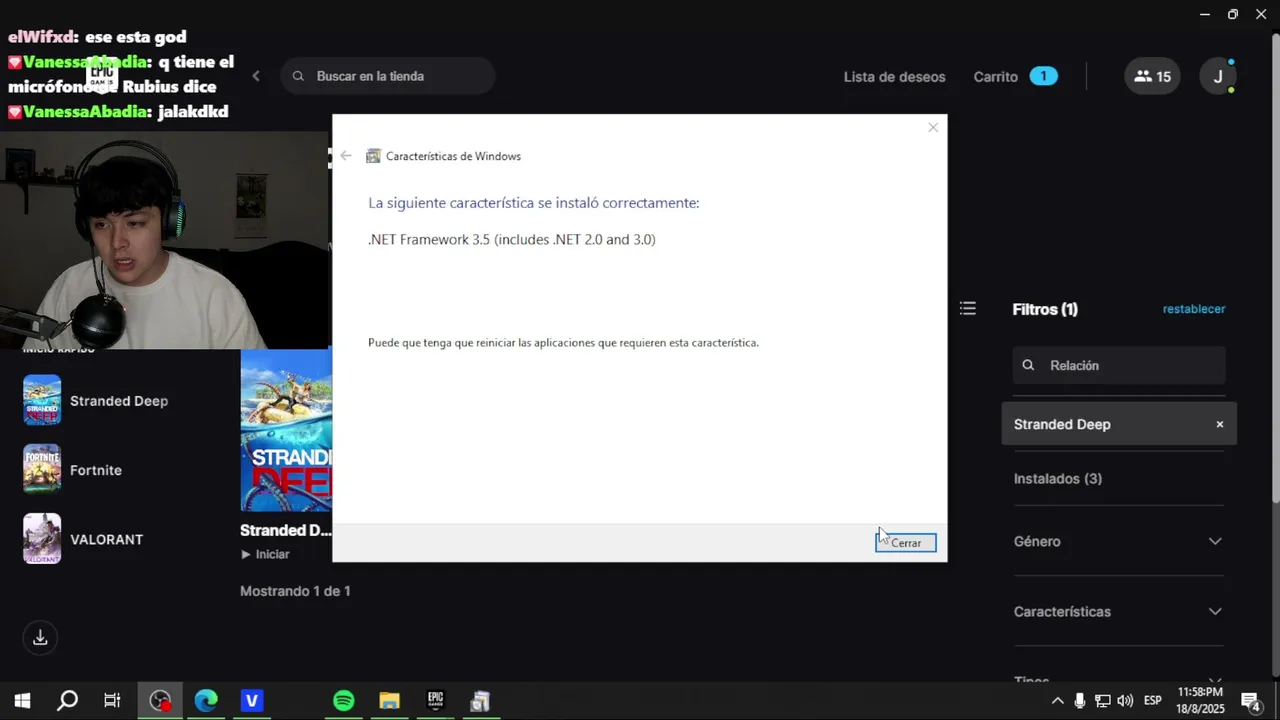Viewport: 1280px width, 720px height.
Task: Open OBS Studio from the taskbar
Action: click(160, 701)
